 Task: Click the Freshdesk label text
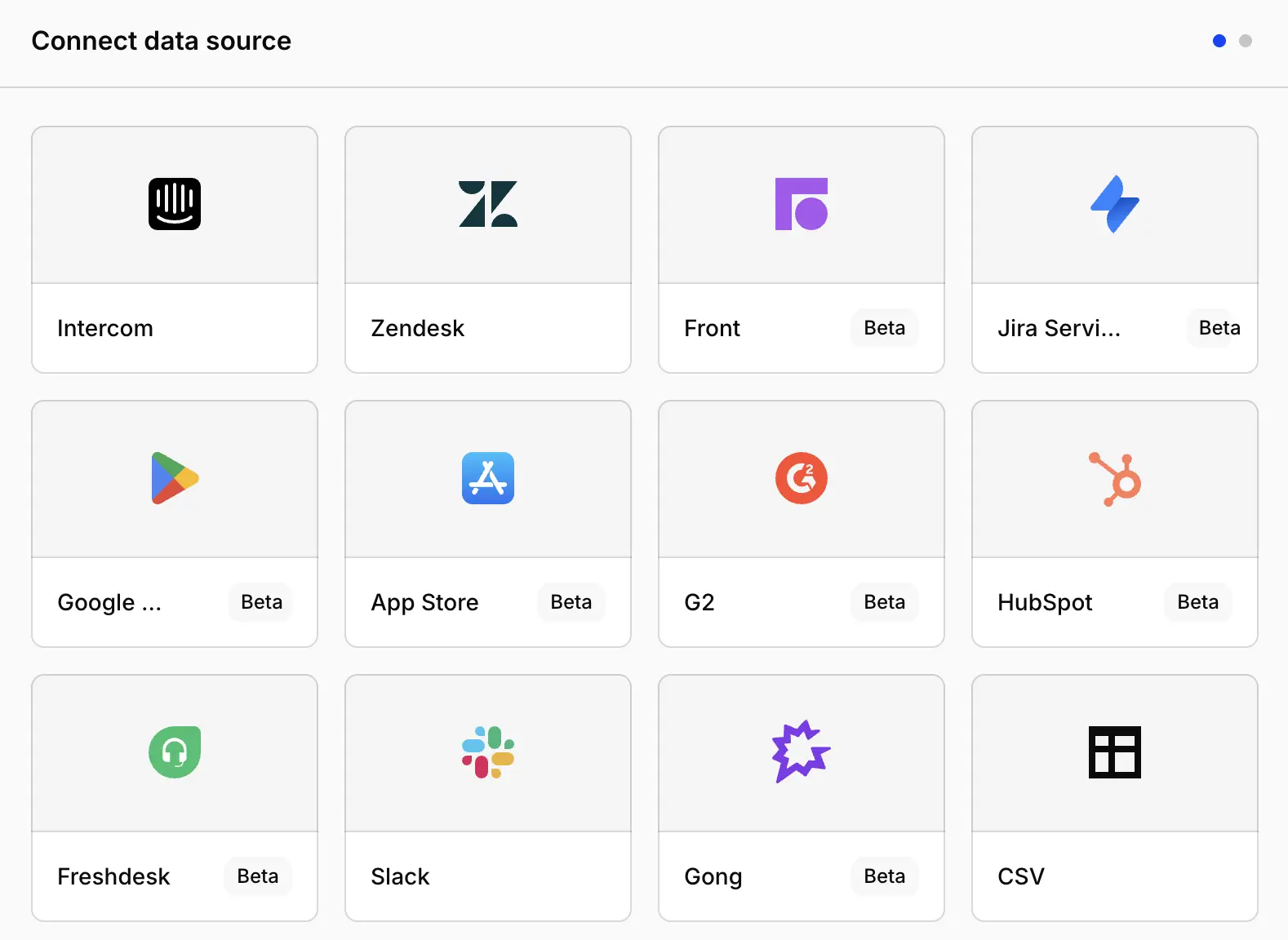[113, 876]
